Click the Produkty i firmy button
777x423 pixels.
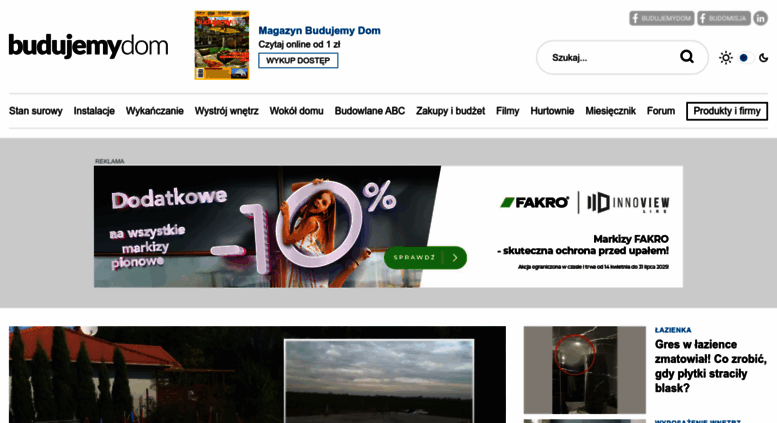726,111
